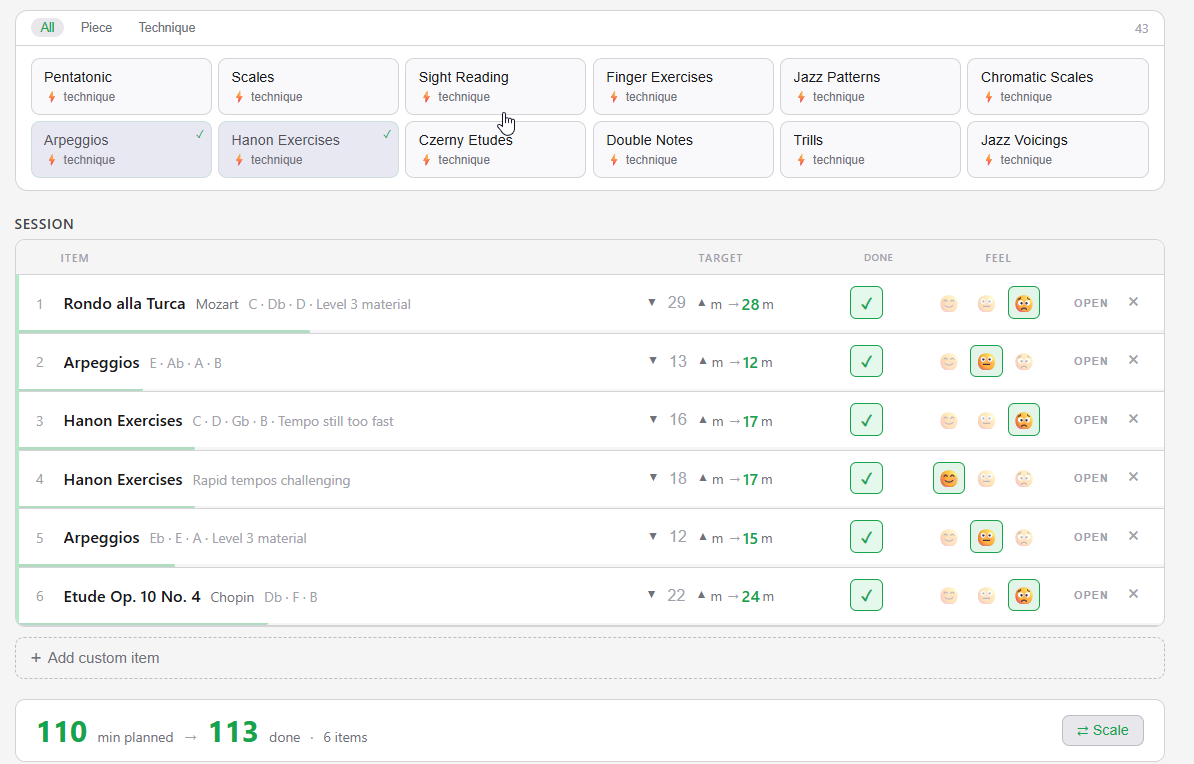Viewport: 1194px width, 764px height.
Task: Uncheck the done box for Rondo alla Turca
Action: 866,303
